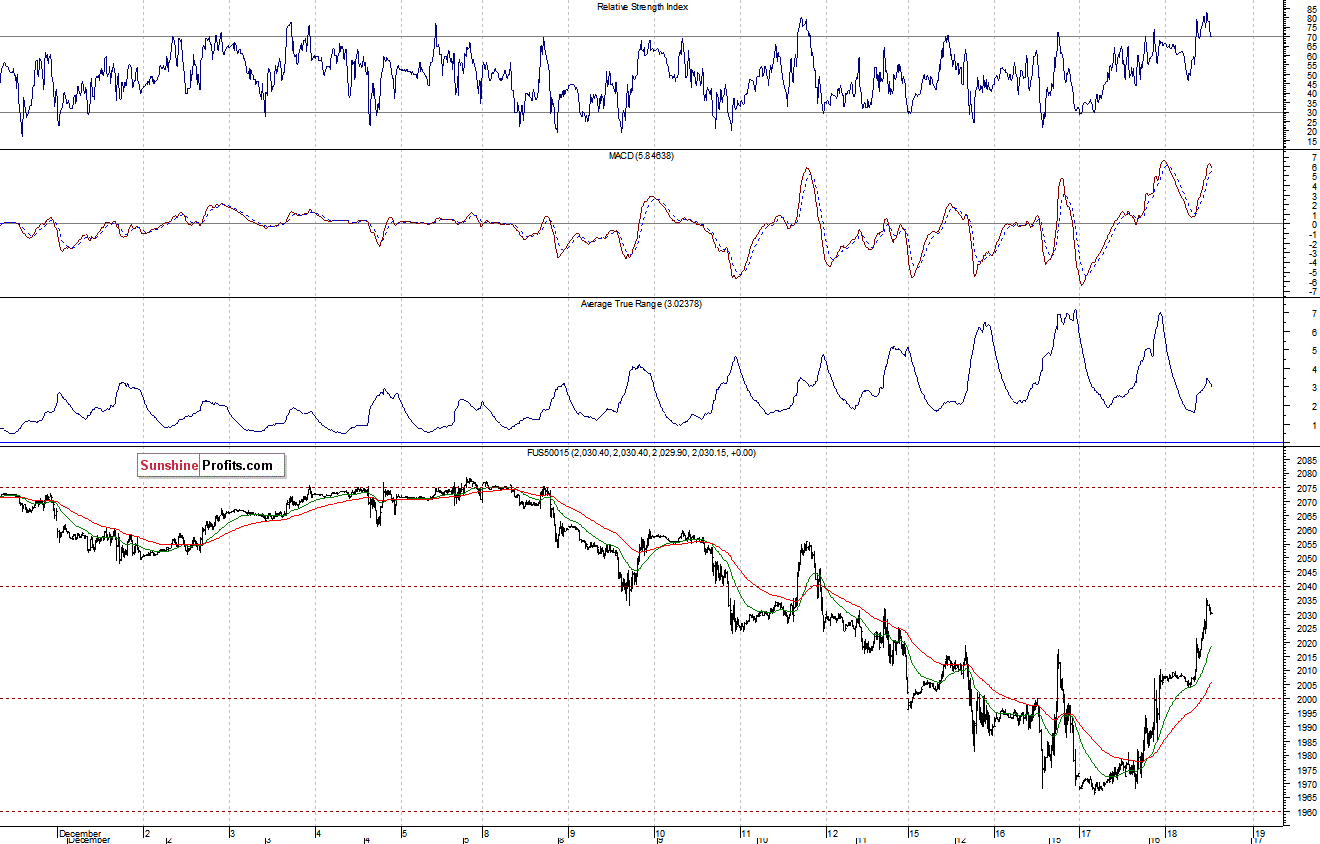Click the 4 label on Average True Range axis
Screen dimensions: 1320x844
[x=1312, y=370]
